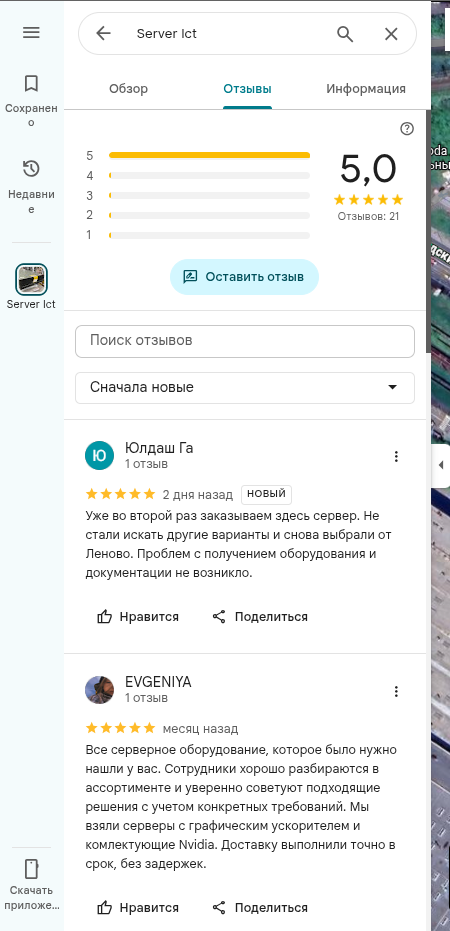
Task: Open more options for Юлдаш Га review
Action: [396, 456]
